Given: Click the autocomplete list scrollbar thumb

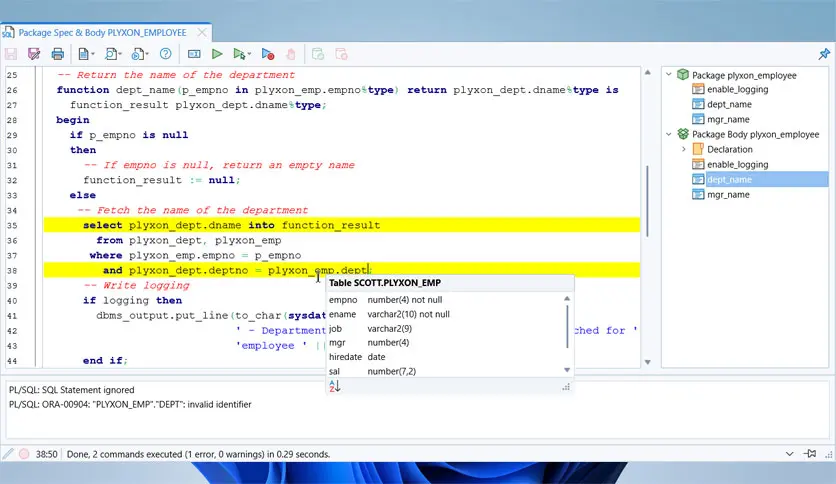Looking at the screenshot, I should 567,327.
